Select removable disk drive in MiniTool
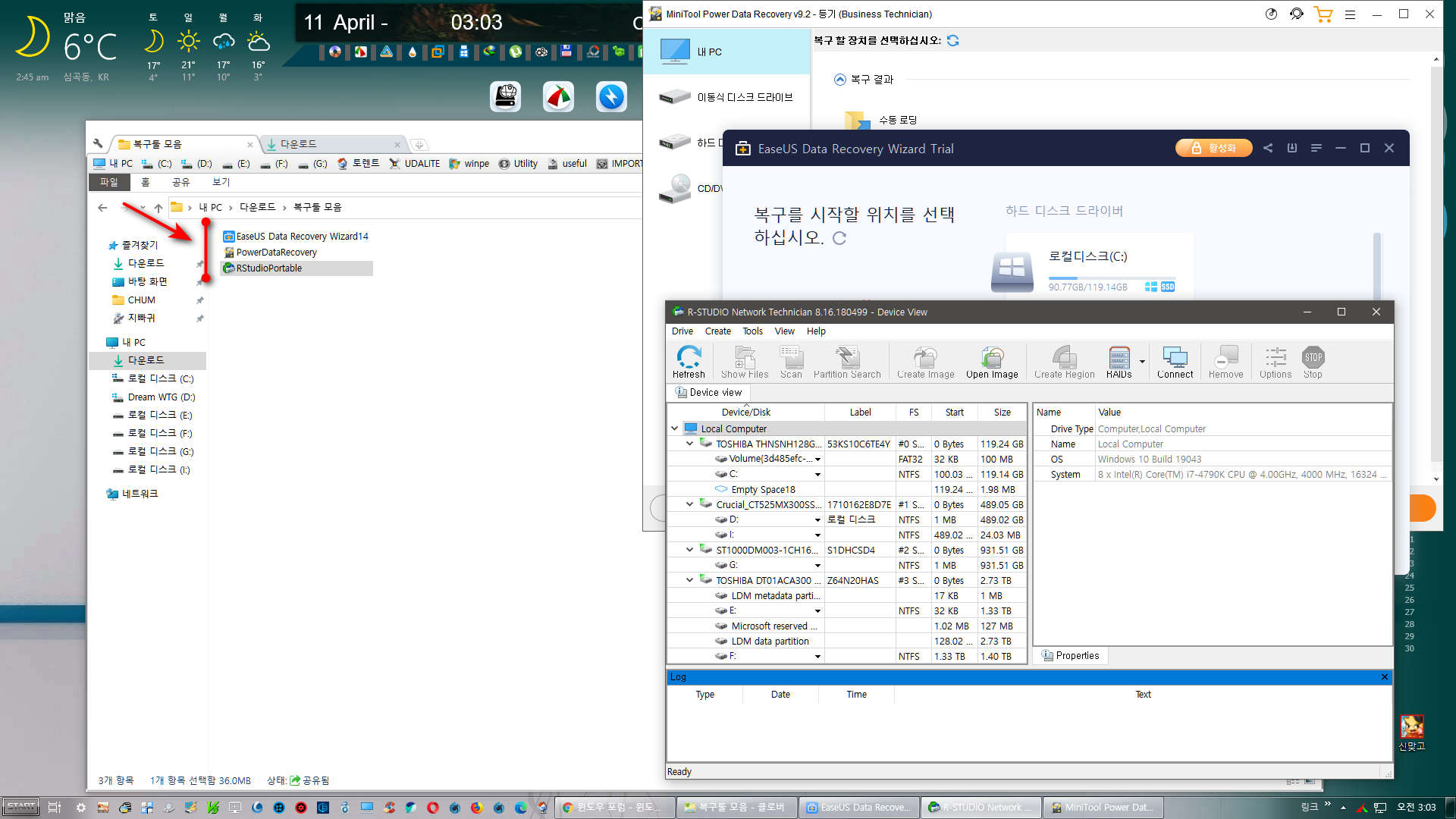Screen dimensions: 1456x819 tap(726, 97)
